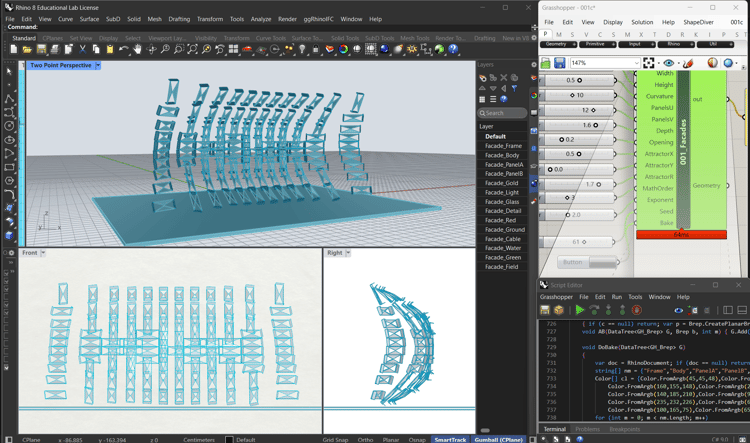Toggle Osnap in the status bar
750x443 pixels.
pos(417,440)
